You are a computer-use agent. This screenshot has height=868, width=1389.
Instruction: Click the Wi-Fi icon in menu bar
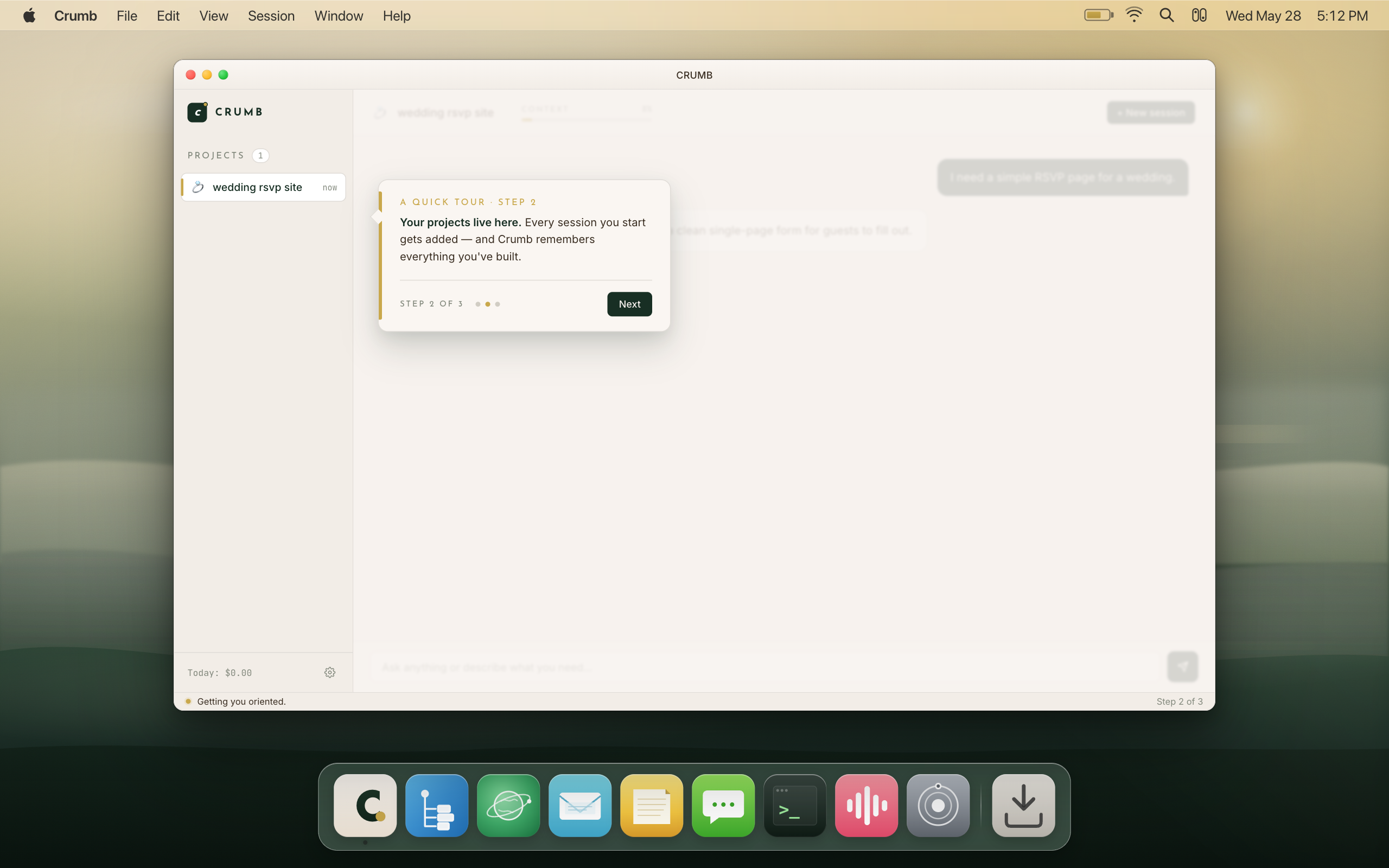1134,16
